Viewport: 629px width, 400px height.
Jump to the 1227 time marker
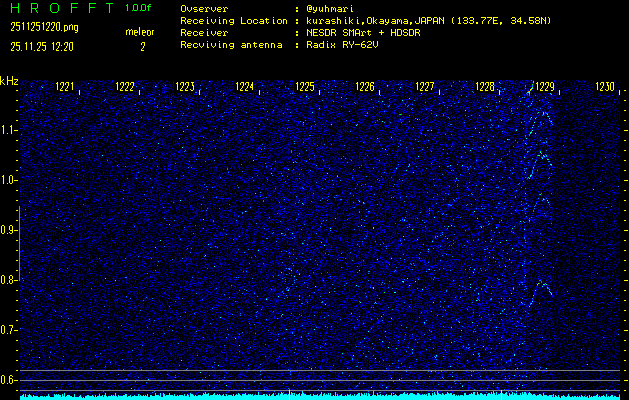pos(425,87)
